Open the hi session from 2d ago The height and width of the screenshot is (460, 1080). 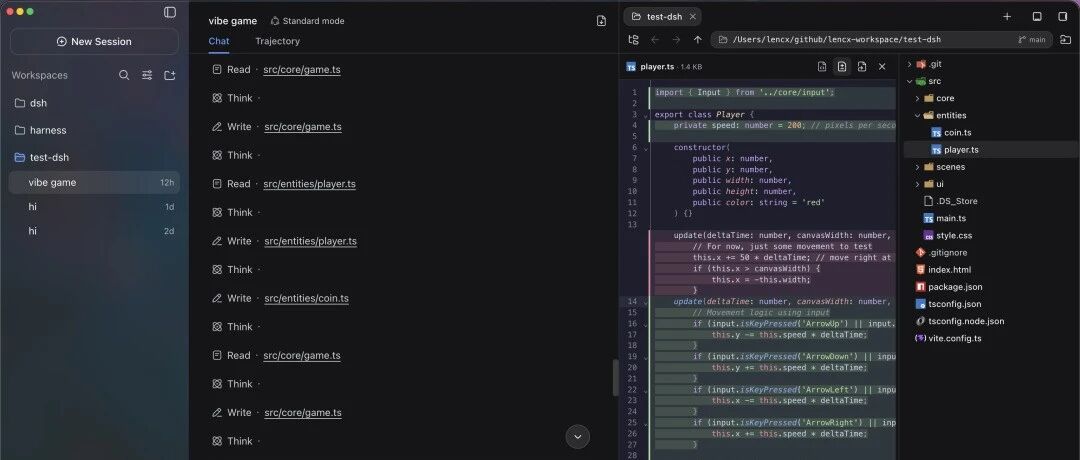pos(94,231)
